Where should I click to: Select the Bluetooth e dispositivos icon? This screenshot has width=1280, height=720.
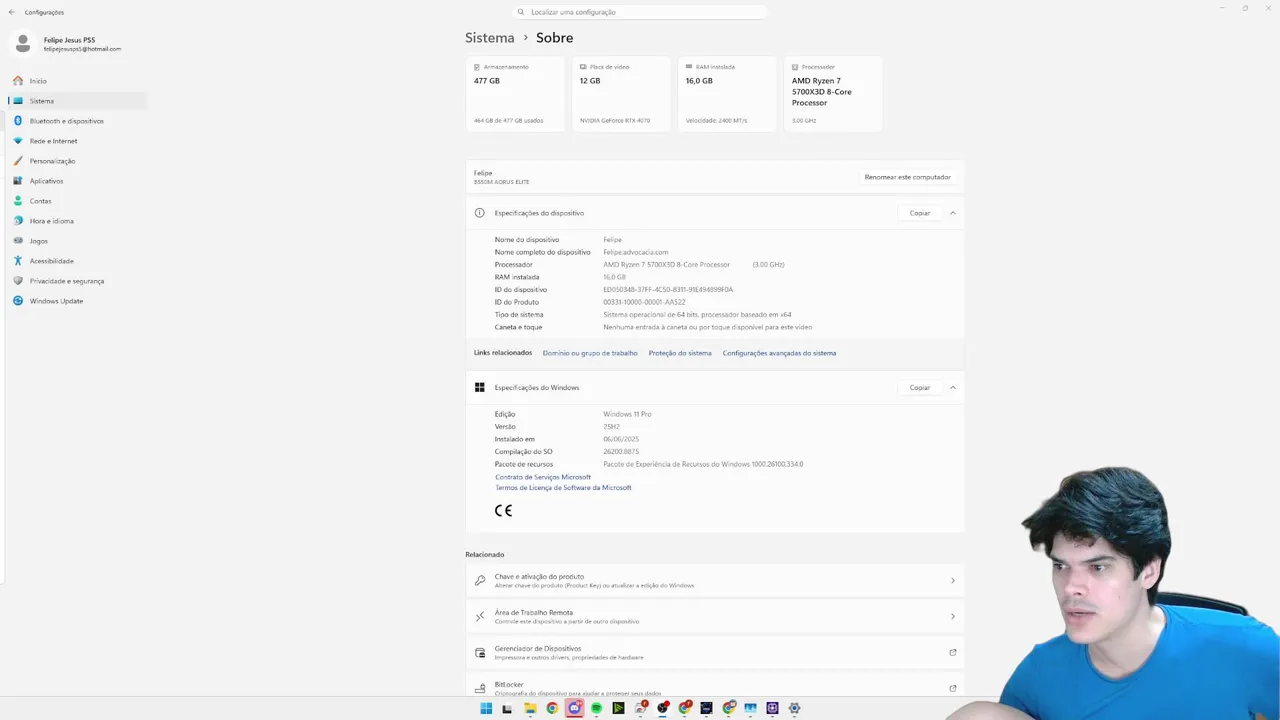pos(18,121)
